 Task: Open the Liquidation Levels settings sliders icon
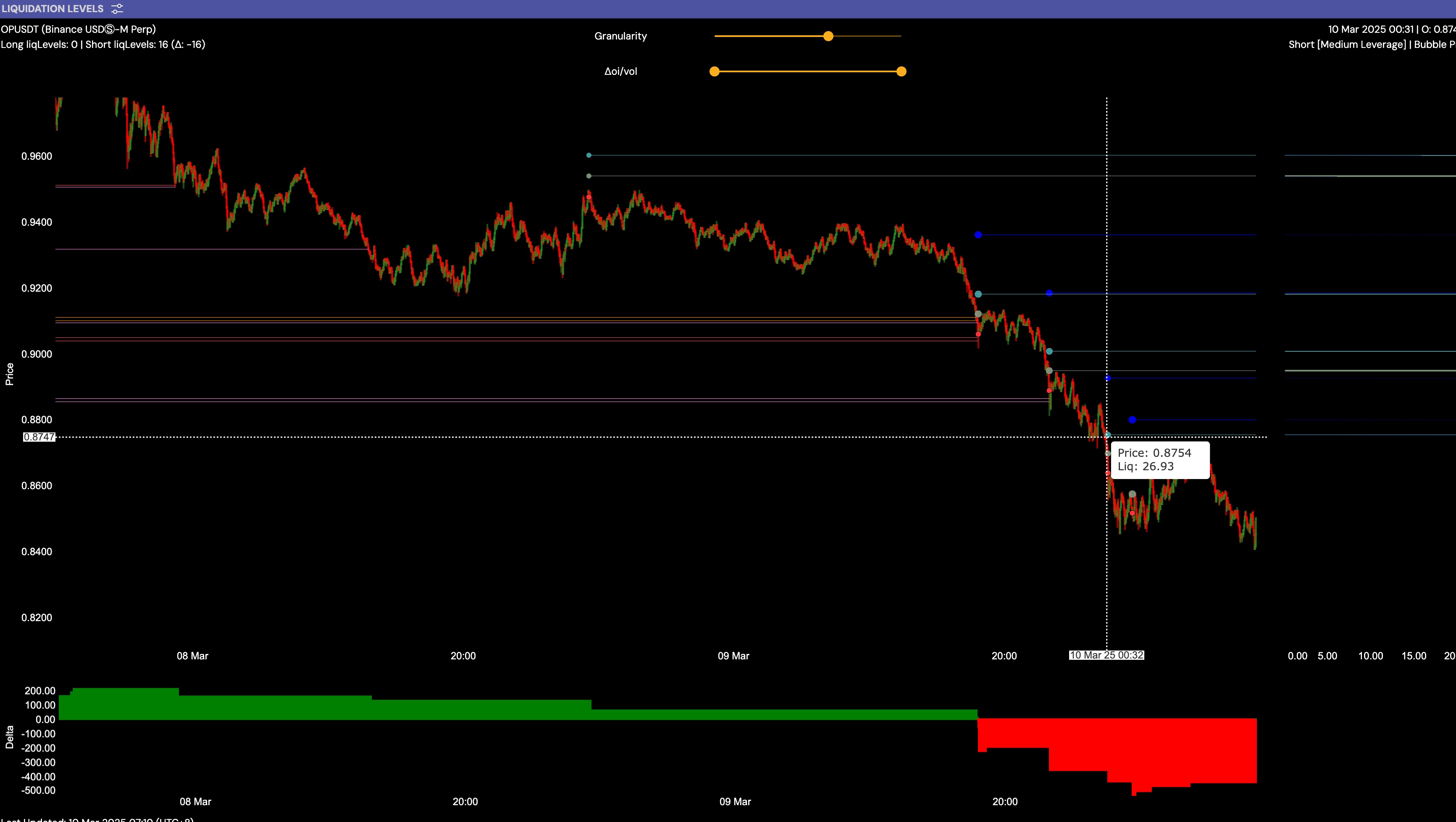117,9
